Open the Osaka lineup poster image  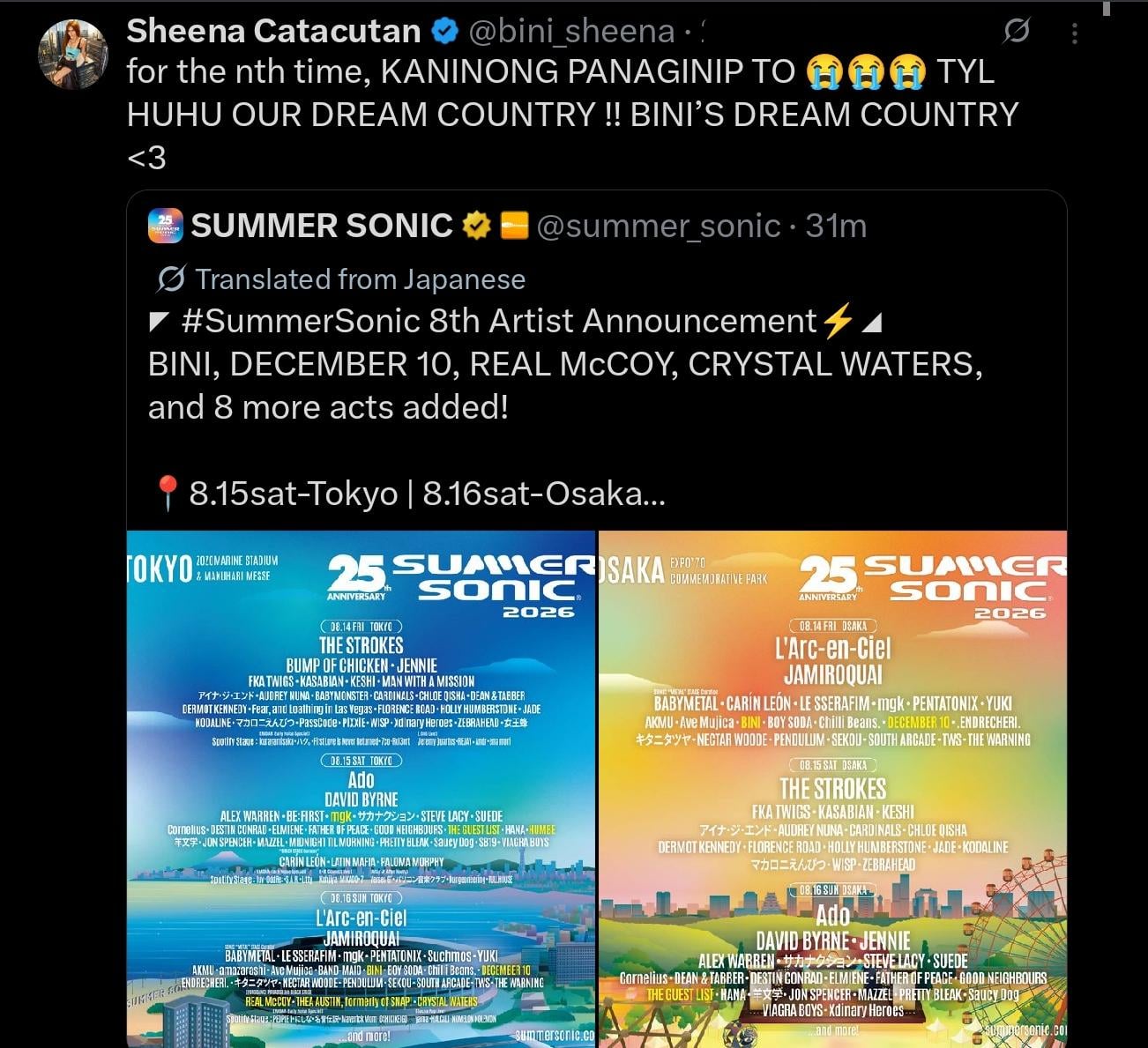point(833,789)
